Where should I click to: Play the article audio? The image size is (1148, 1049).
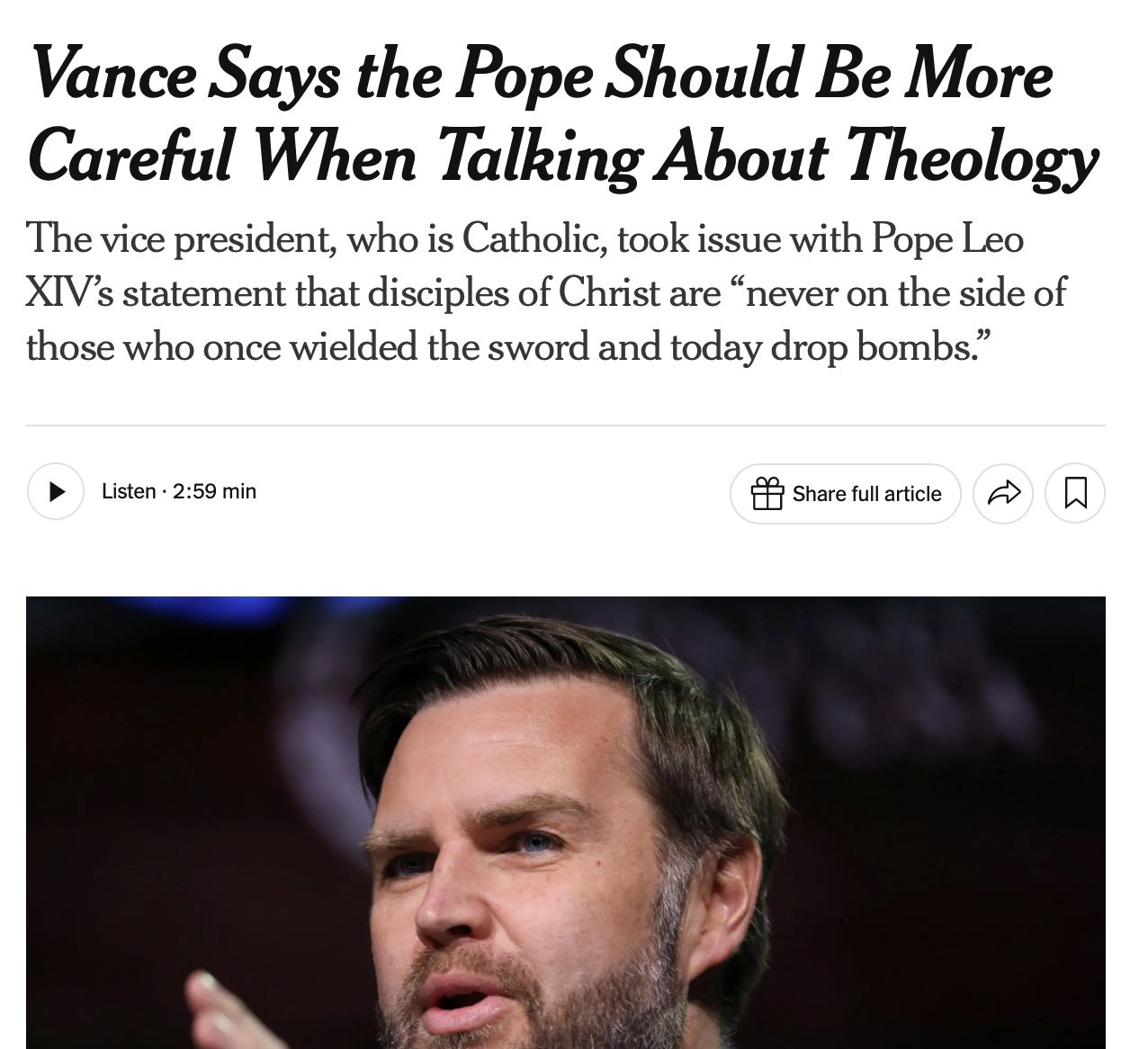pyautogui.click(x=56, y=492)
